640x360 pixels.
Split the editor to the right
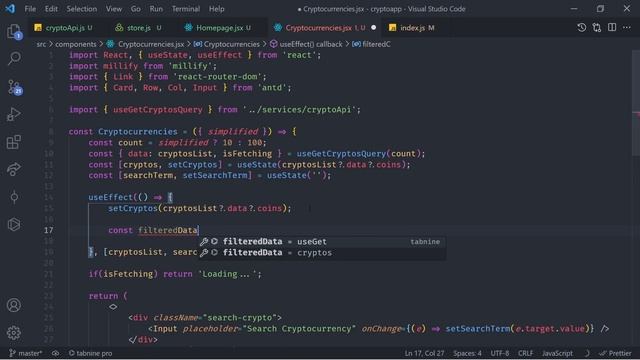612,27
